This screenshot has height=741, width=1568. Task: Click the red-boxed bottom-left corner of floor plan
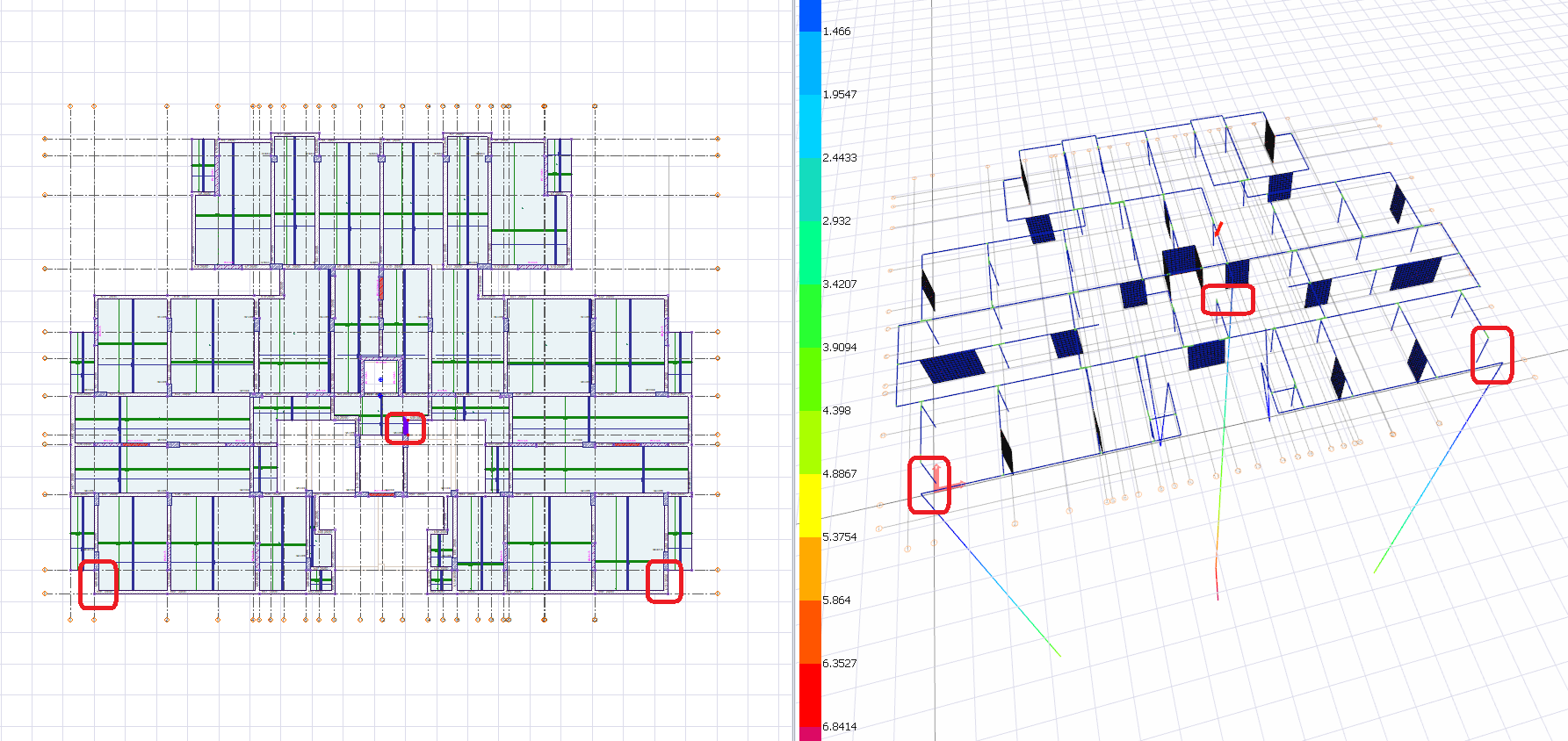tap(98, 585)
